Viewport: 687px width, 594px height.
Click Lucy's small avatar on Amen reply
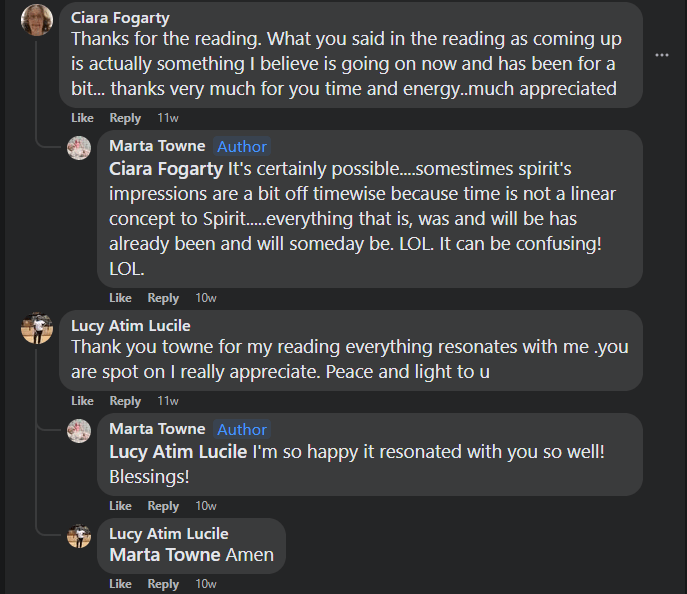tap(79, 536)
